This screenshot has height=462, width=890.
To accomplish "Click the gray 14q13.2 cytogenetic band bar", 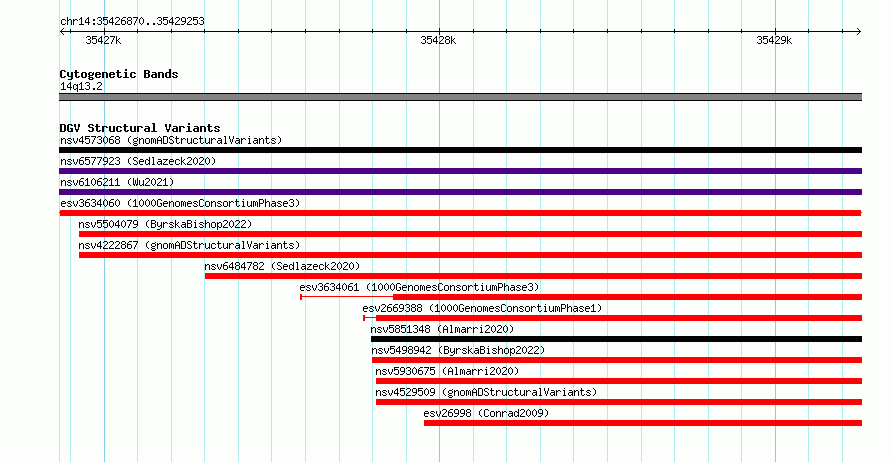I will click(460, 97).
